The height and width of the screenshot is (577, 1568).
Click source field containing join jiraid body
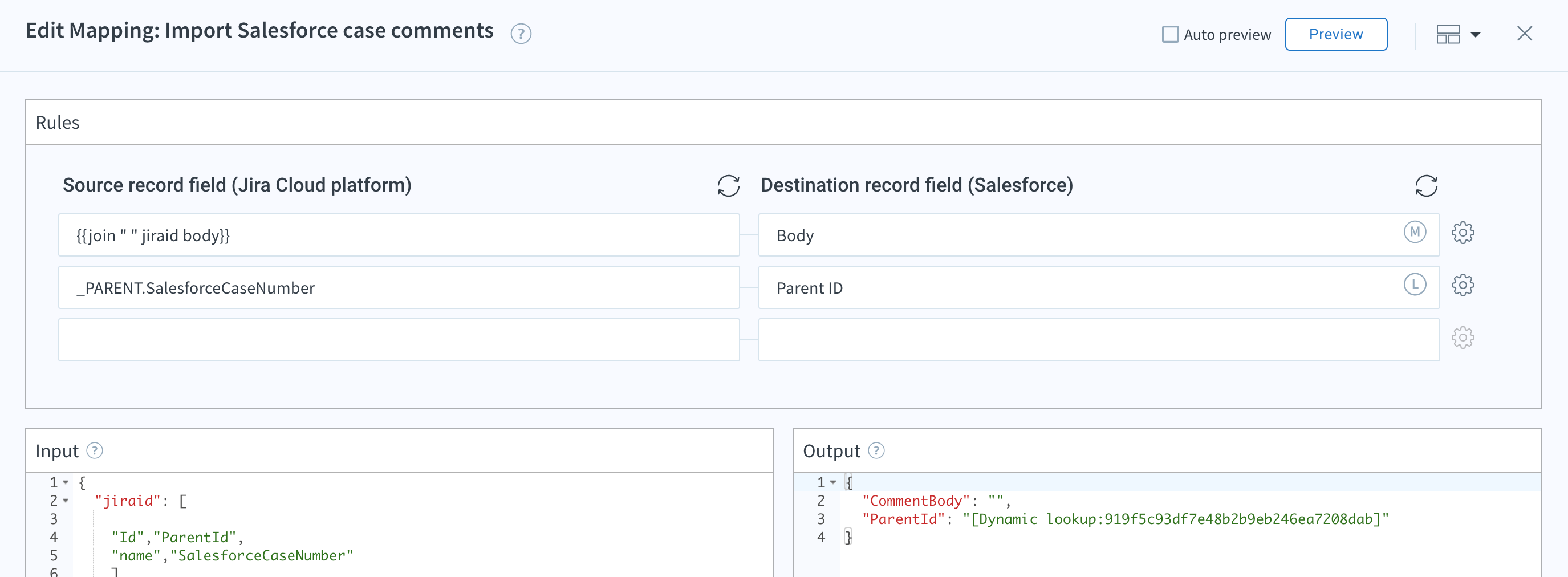399,235
